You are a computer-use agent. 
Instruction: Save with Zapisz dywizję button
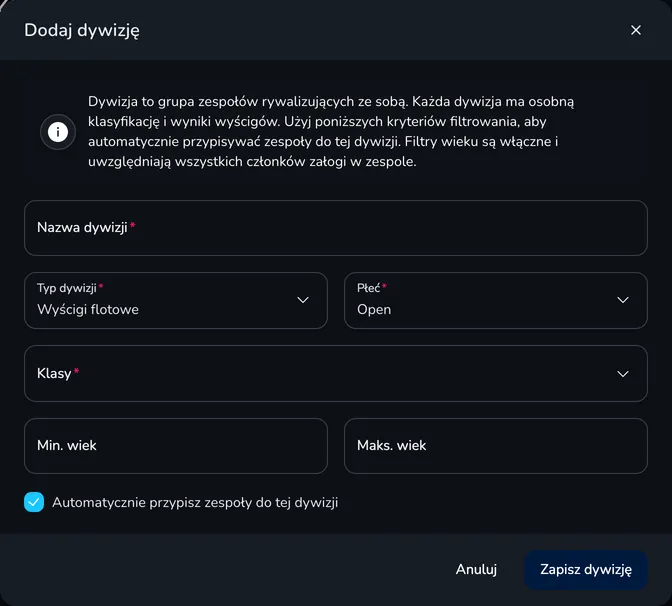586,570
